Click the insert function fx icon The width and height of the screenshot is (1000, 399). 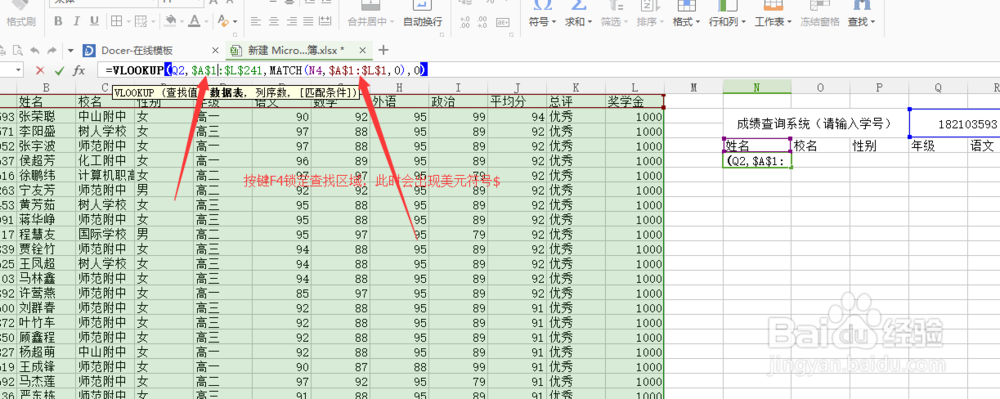[78, 70]
